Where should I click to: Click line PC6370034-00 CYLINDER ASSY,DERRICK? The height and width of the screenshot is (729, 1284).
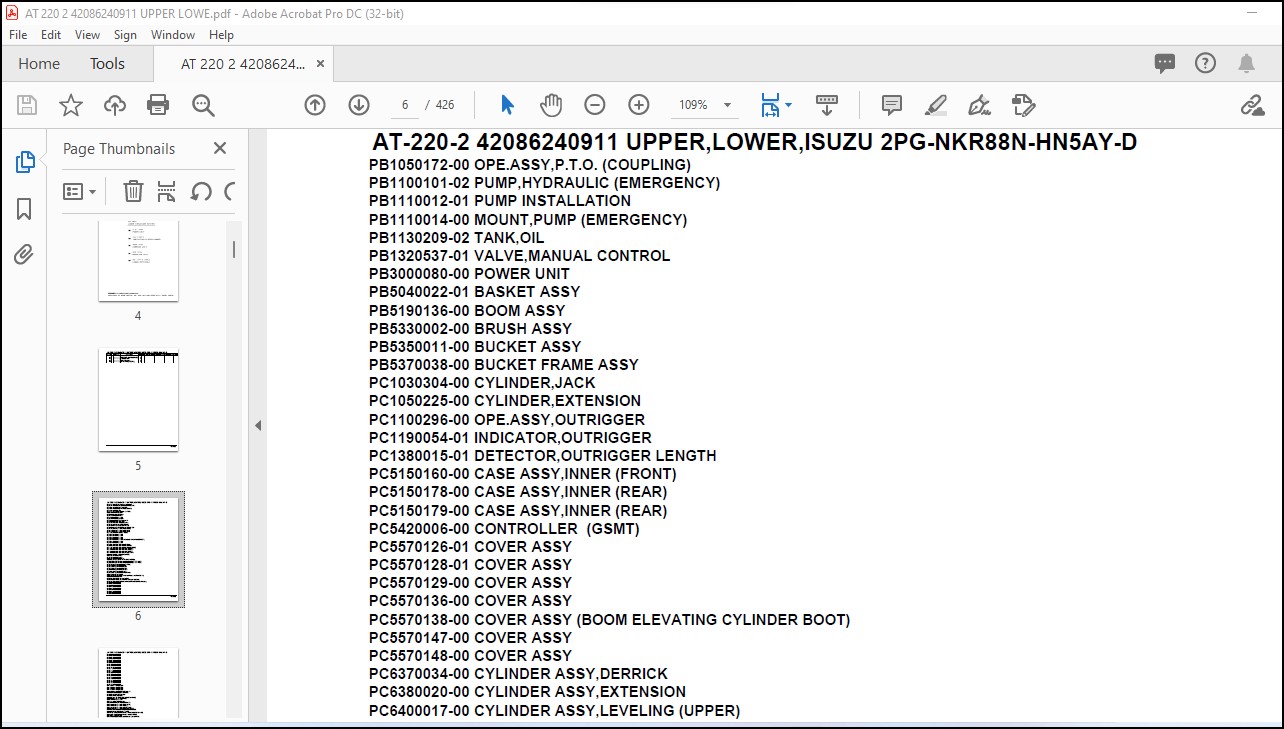(x=518, y=674)
